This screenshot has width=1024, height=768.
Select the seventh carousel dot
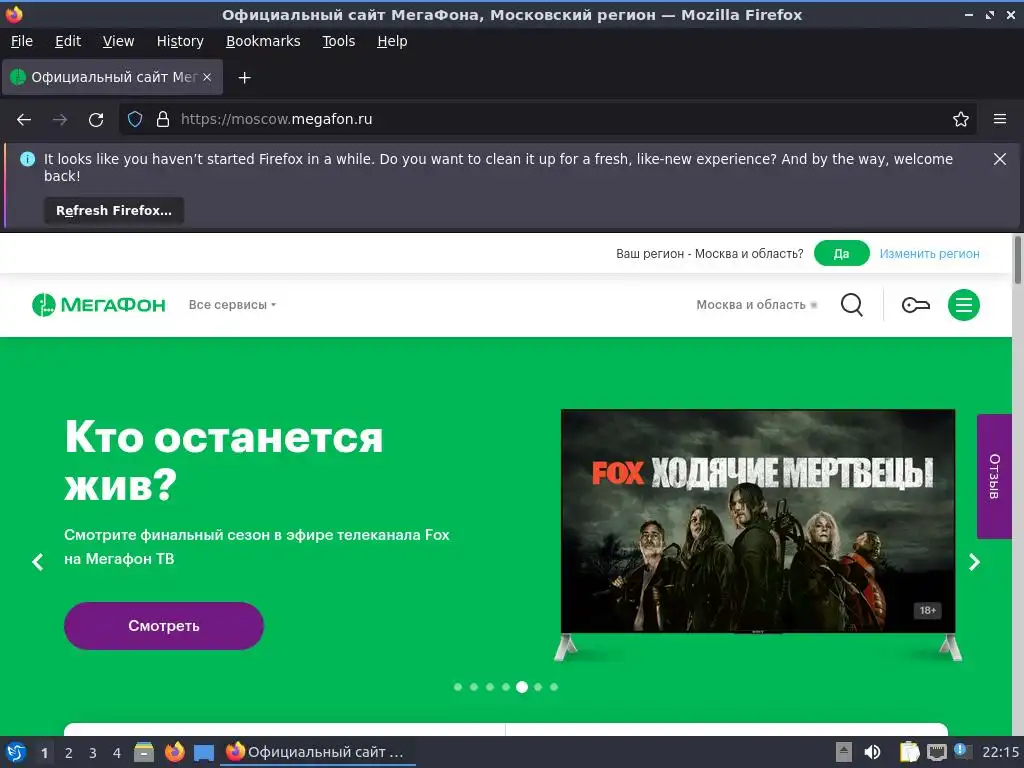554,687
